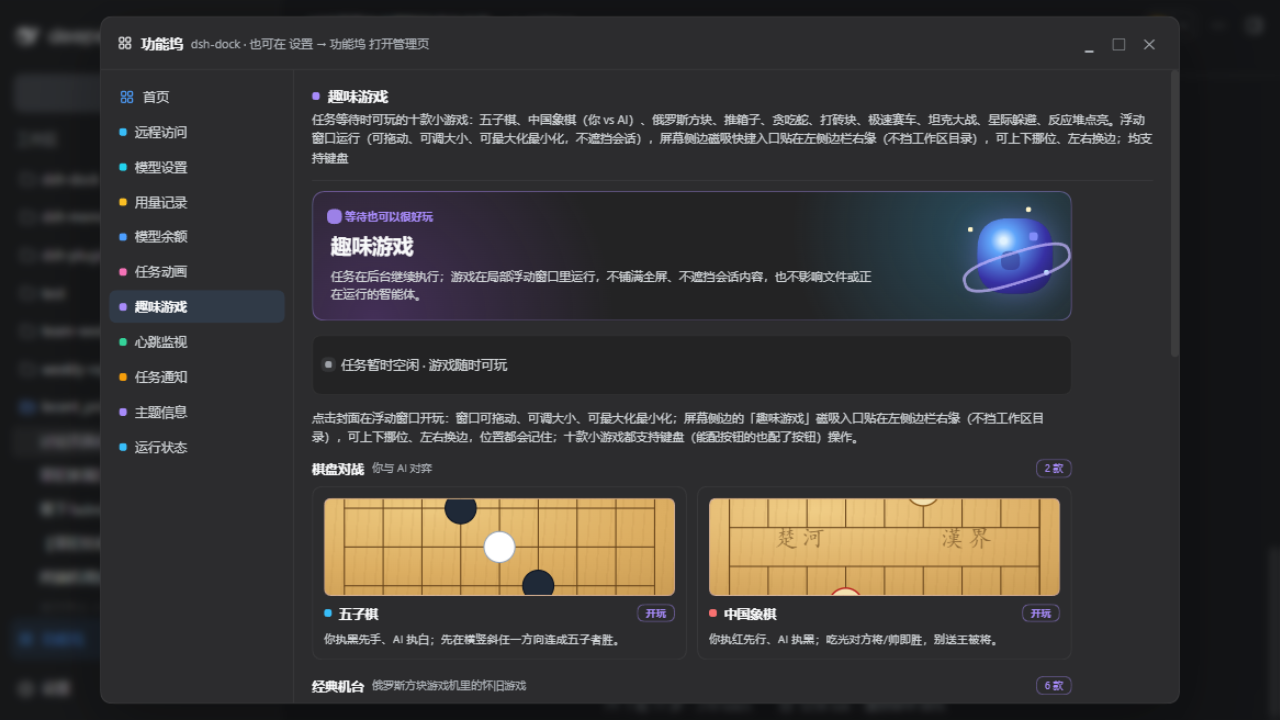Open 心跳监视 section
The width and height of the screenshot is (1280, 720).
point(196,342)
